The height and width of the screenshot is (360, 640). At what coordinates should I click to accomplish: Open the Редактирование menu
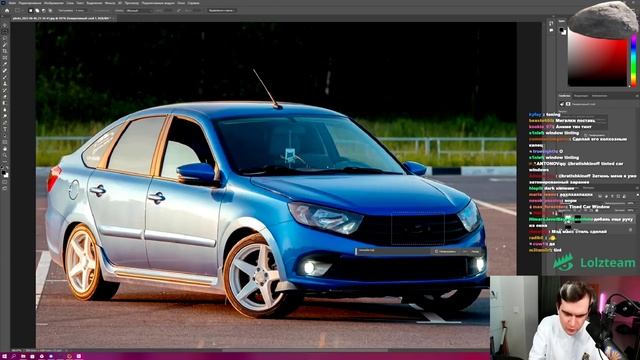coord(30,3)
